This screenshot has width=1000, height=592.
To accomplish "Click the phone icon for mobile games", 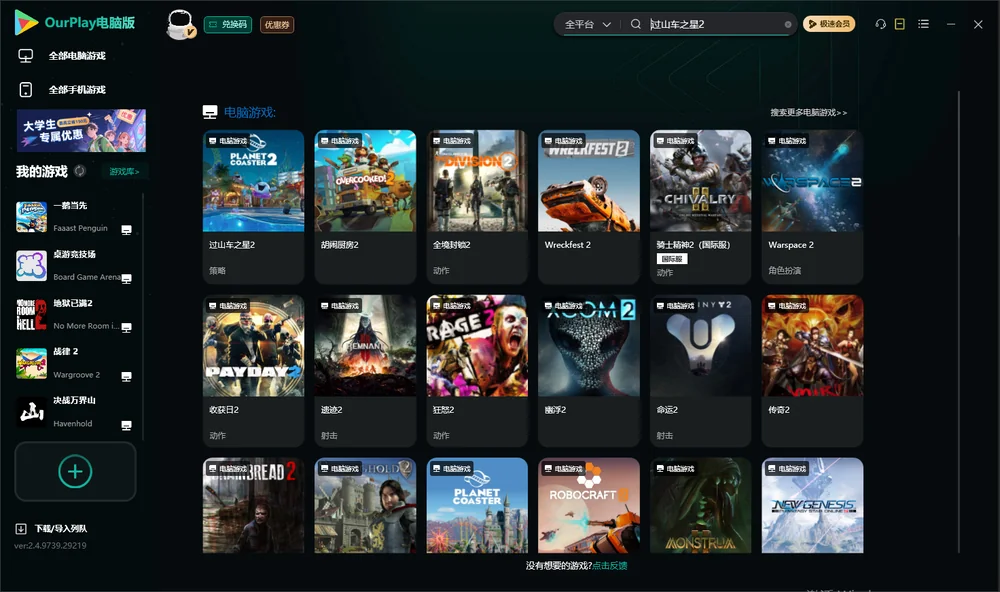I will click(26, 89).
